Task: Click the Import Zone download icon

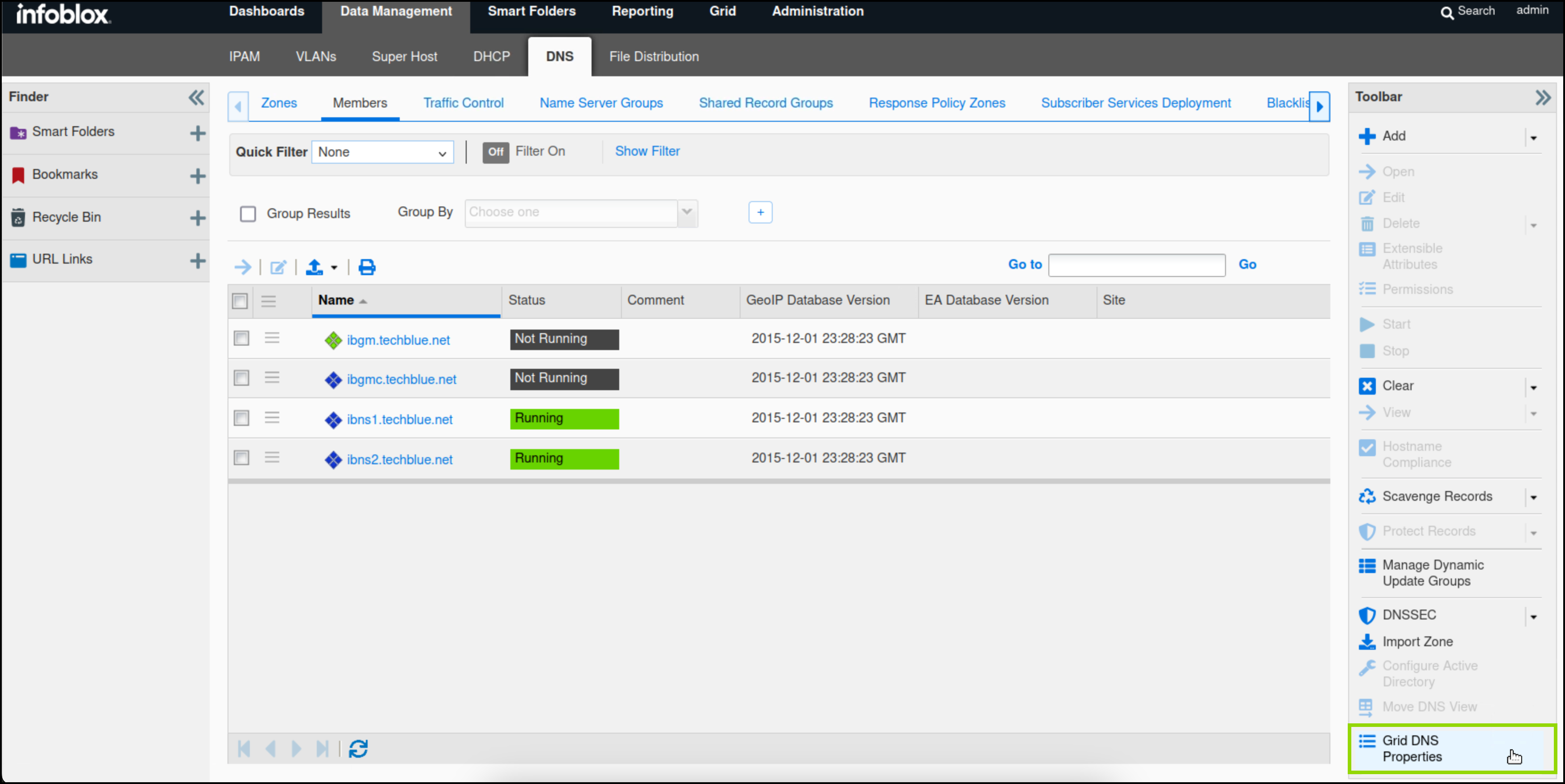Action: [x=1366, y=641]
